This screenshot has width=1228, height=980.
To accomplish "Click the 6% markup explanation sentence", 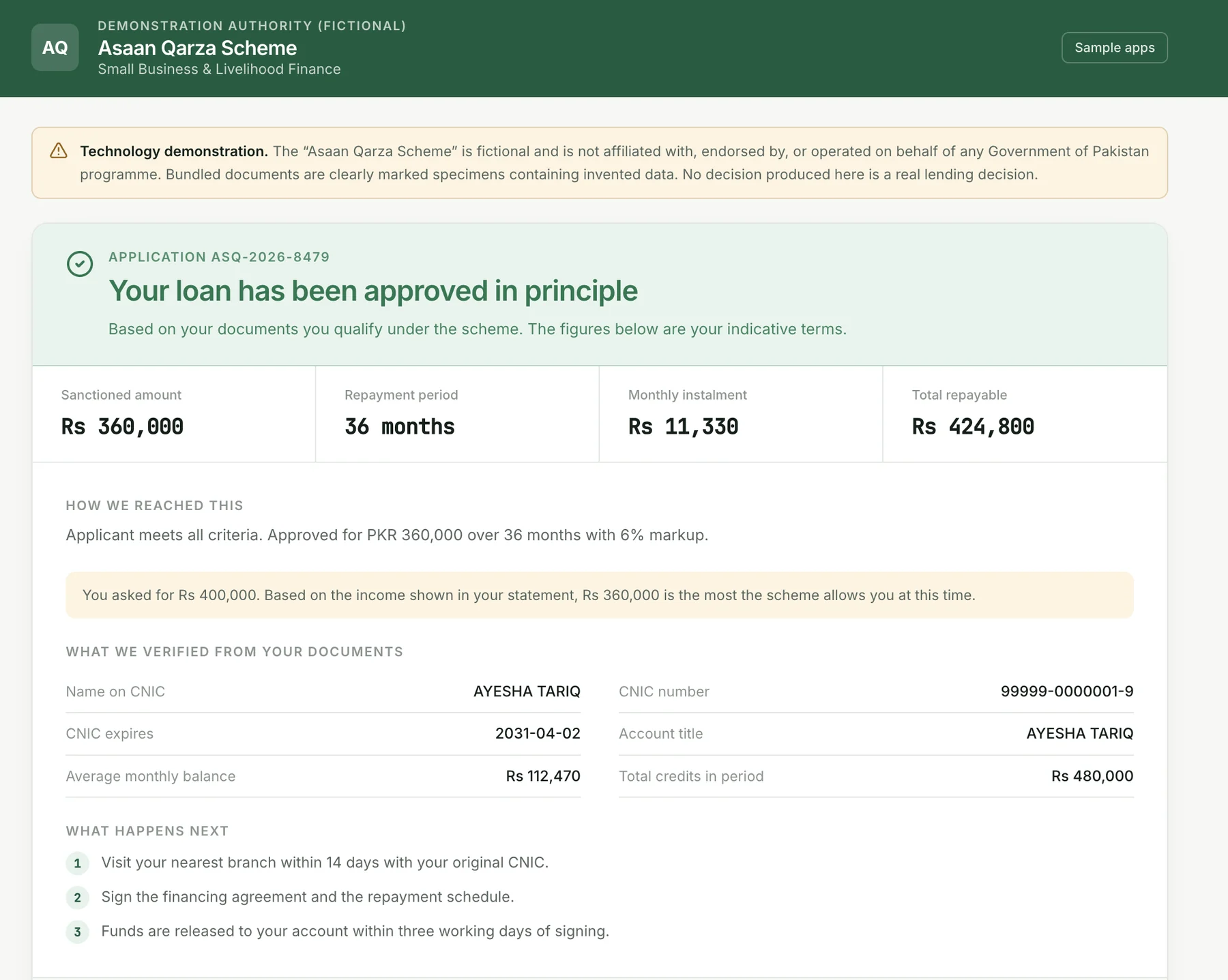I will [x=387, y=535].
